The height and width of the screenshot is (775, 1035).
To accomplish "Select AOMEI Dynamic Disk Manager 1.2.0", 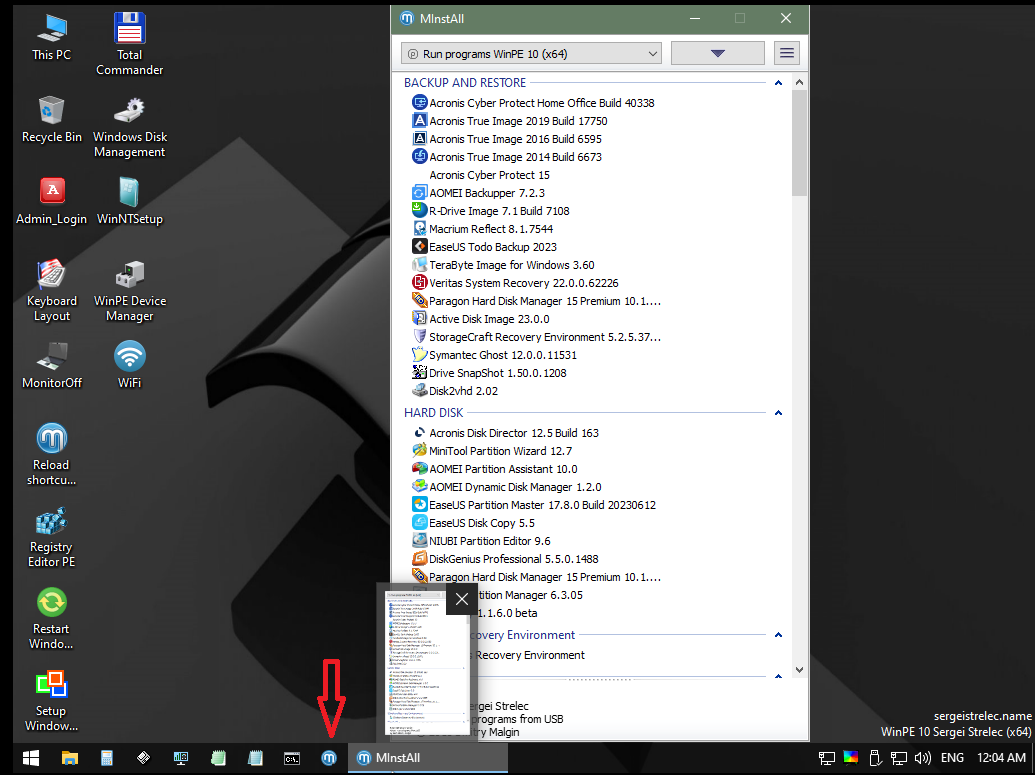I will click(507, 487).
